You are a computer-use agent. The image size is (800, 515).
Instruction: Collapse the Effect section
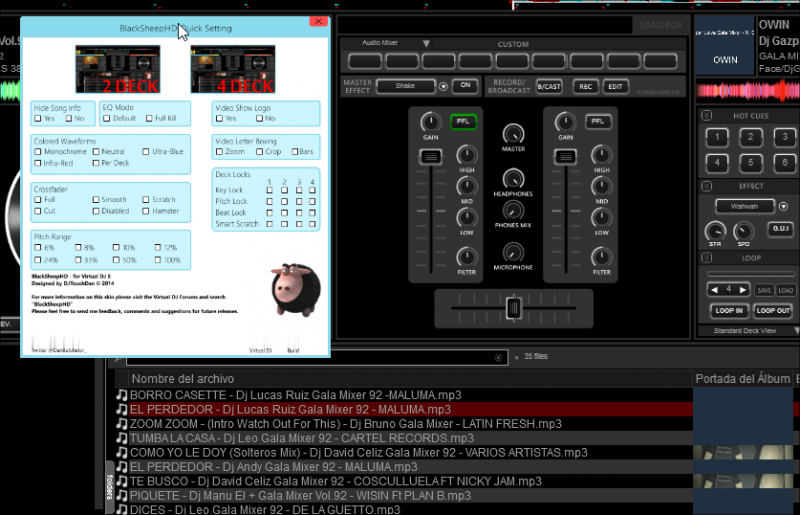click(707, 186)
